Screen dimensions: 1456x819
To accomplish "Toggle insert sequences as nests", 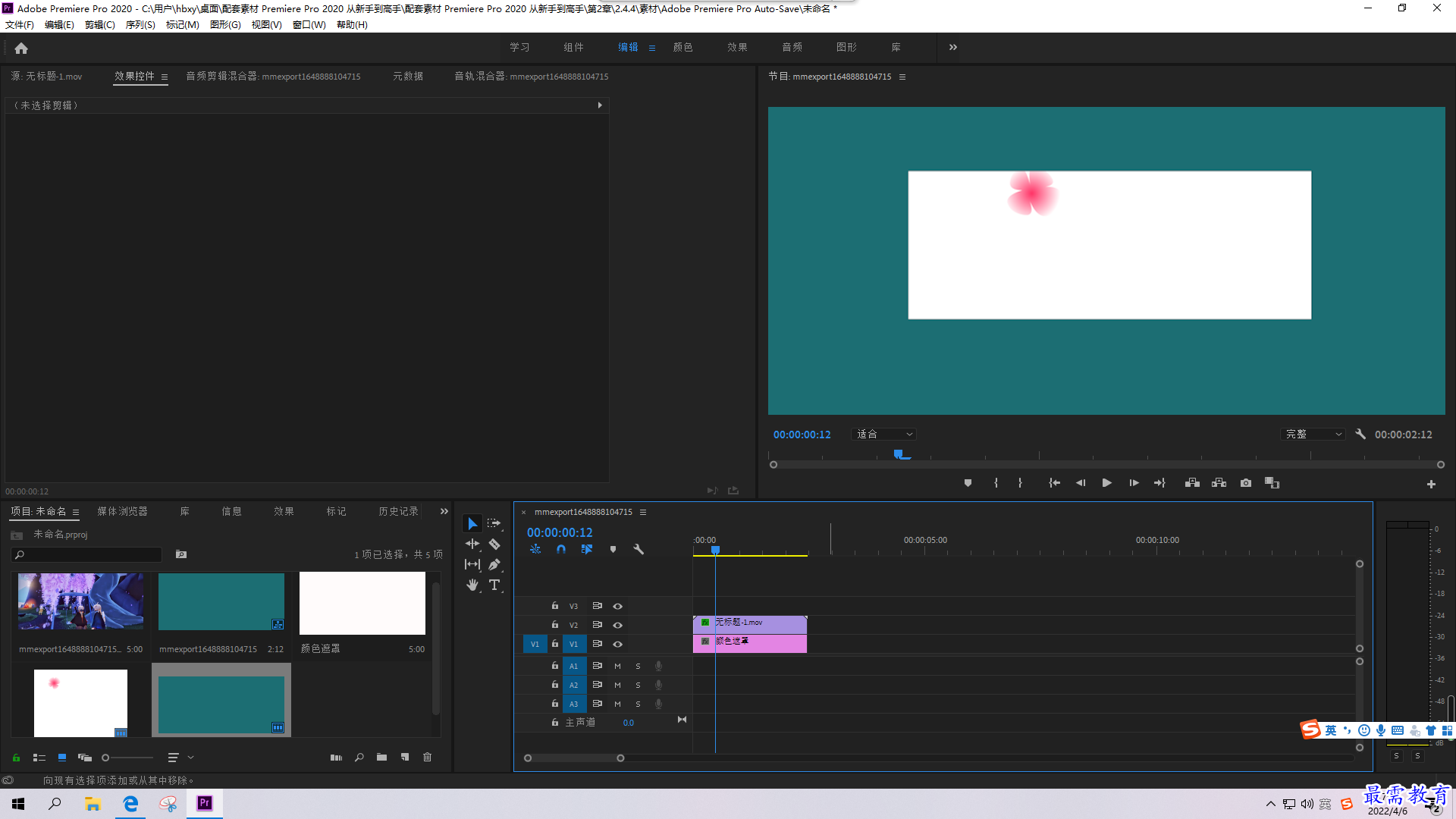I will tap(535, 549).
